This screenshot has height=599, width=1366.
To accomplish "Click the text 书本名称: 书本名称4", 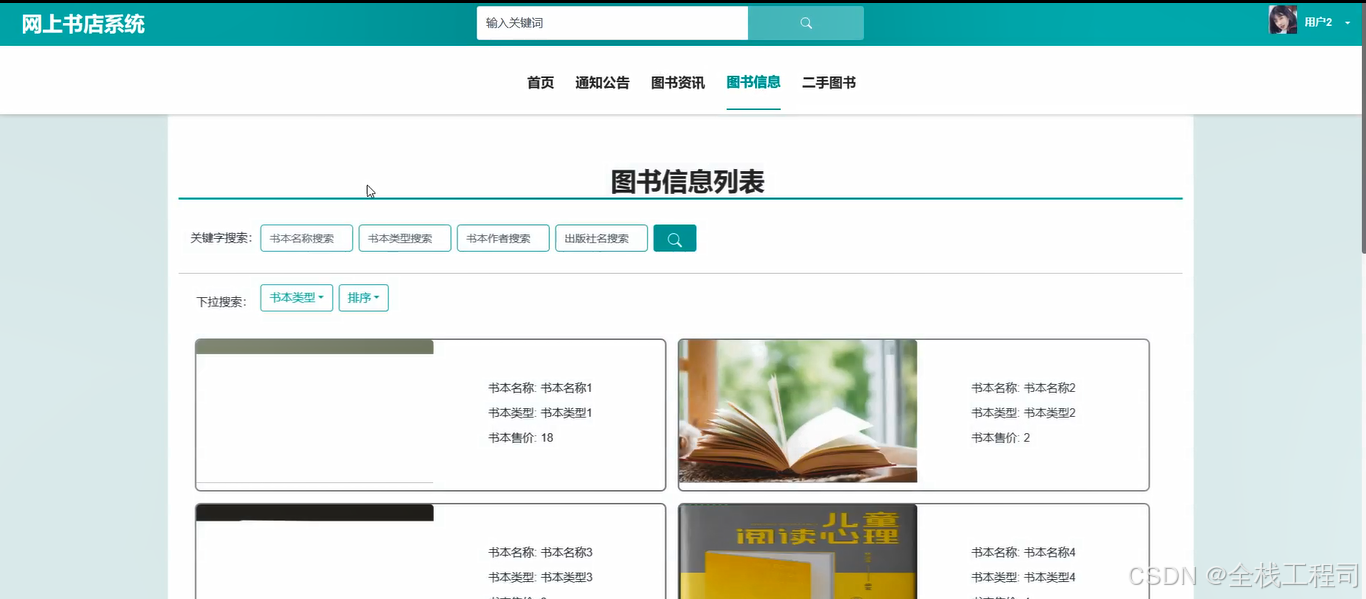I will [1023, 552].
